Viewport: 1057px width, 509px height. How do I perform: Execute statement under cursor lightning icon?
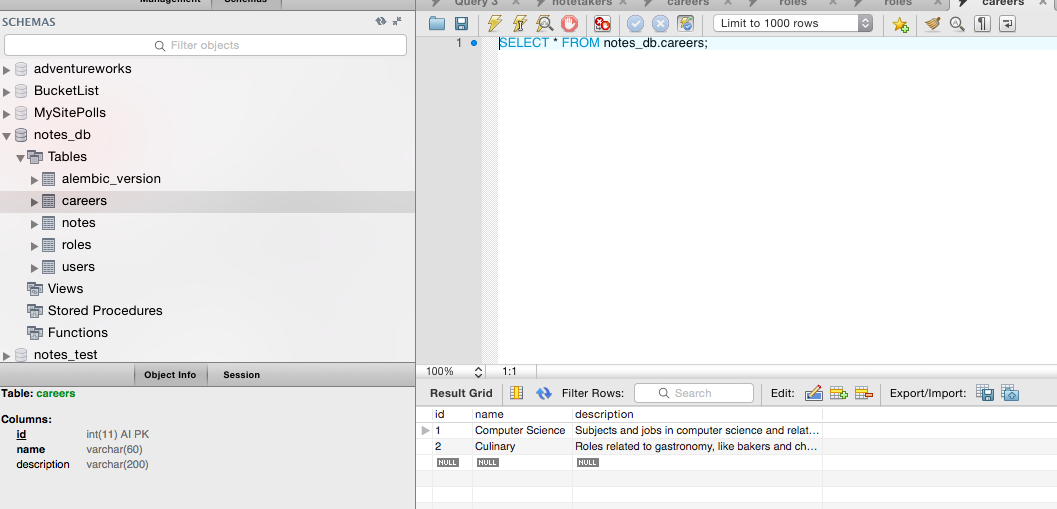click(x=519, y=24)
